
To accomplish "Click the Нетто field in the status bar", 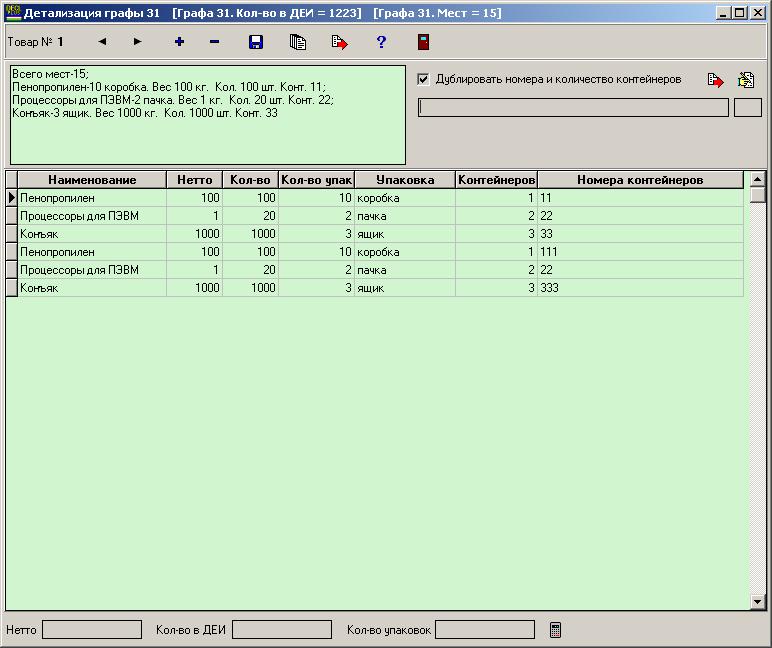I will point(92,630).
